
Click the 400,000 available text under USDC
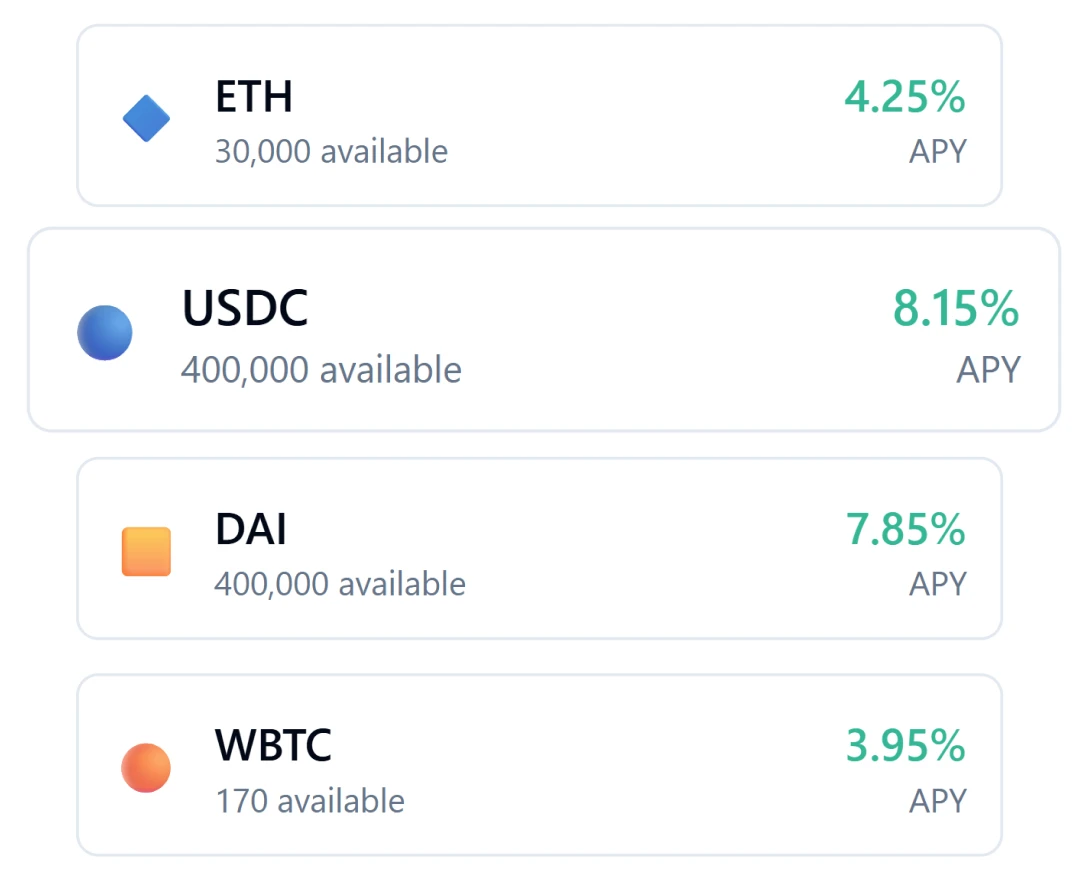point(321,369)
